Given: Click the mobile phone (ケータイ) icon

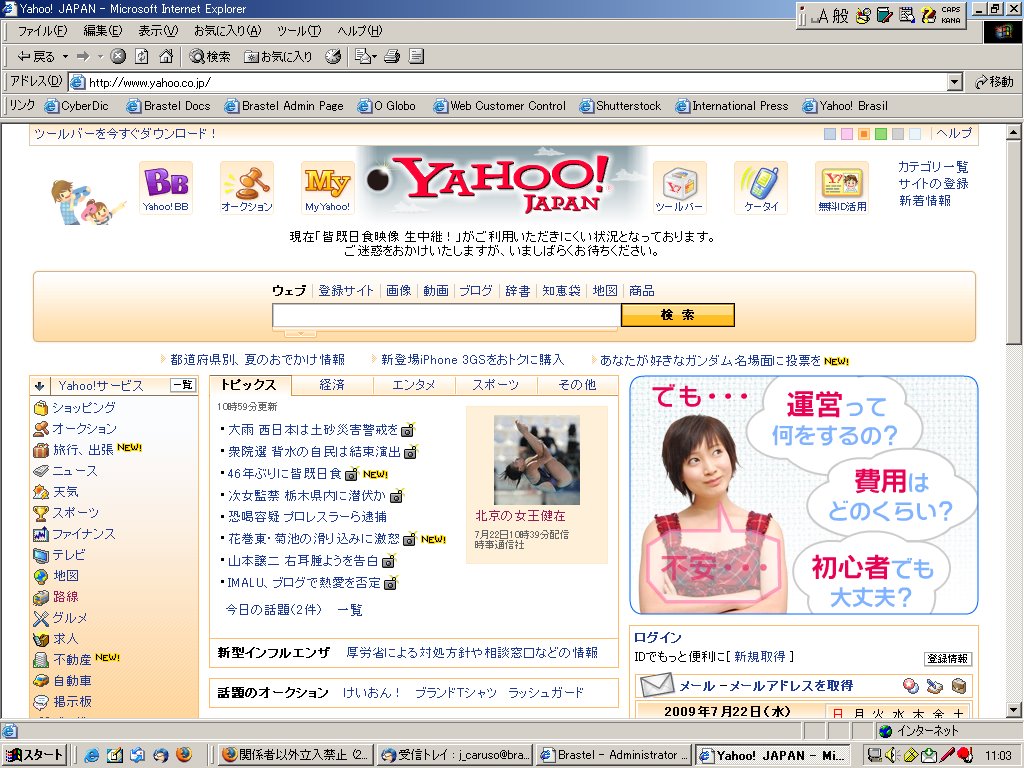Looking at the screenshot, I should [761, 188].
